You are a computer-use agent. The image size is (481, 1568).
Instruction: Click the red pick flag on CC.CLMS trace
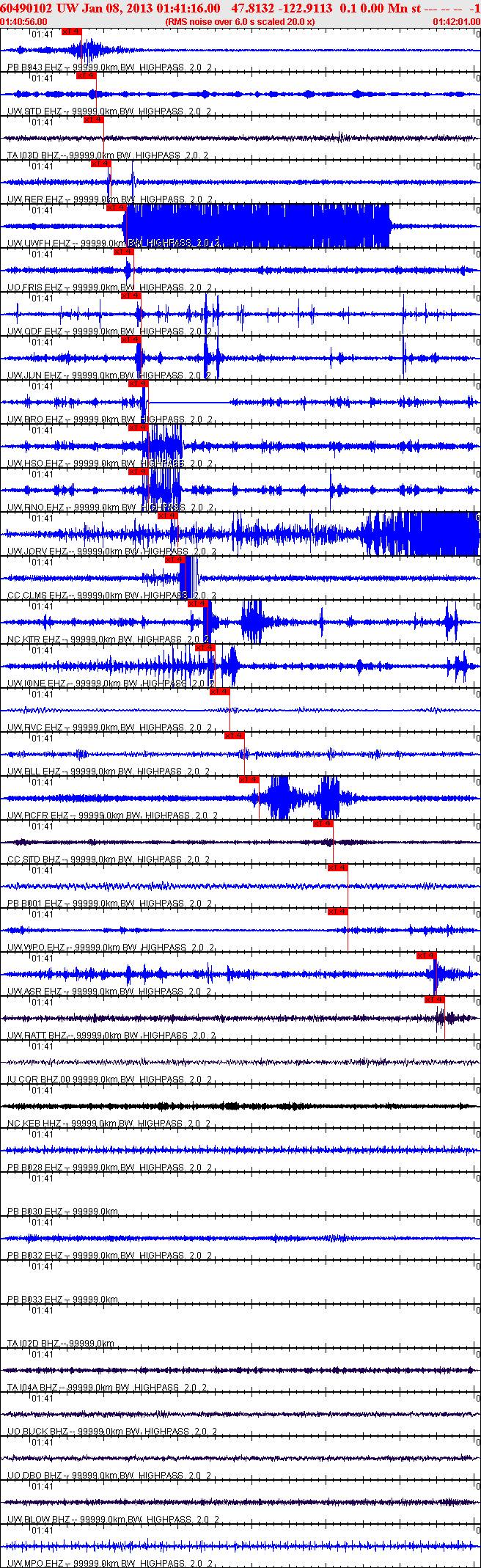click(175, 560)
